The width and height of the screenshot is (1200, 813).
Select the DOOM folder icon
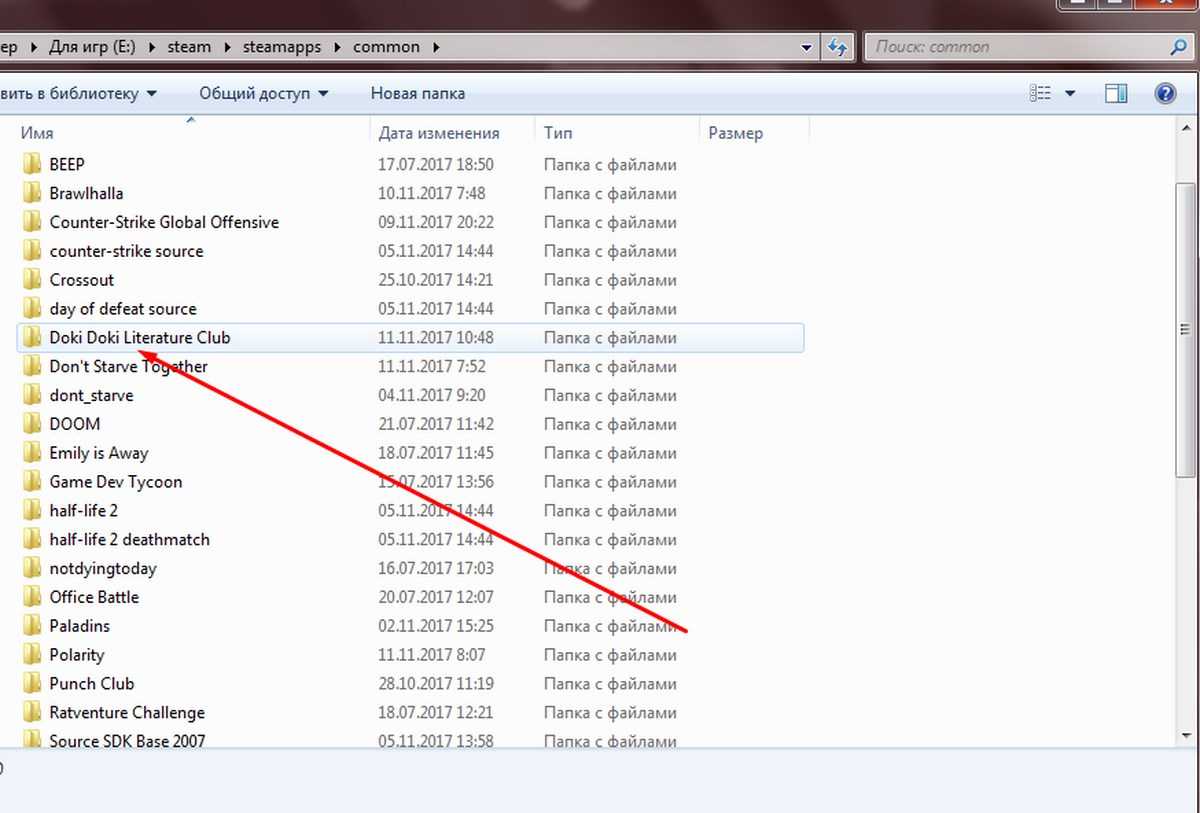click(32, 424)
